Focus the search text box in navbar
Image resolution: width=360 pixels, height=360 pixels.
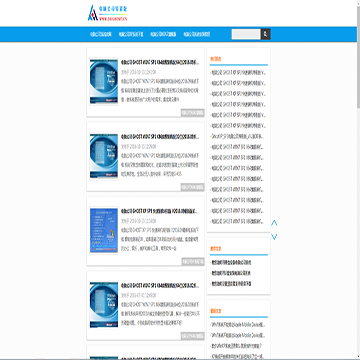[x=246, y=34]
